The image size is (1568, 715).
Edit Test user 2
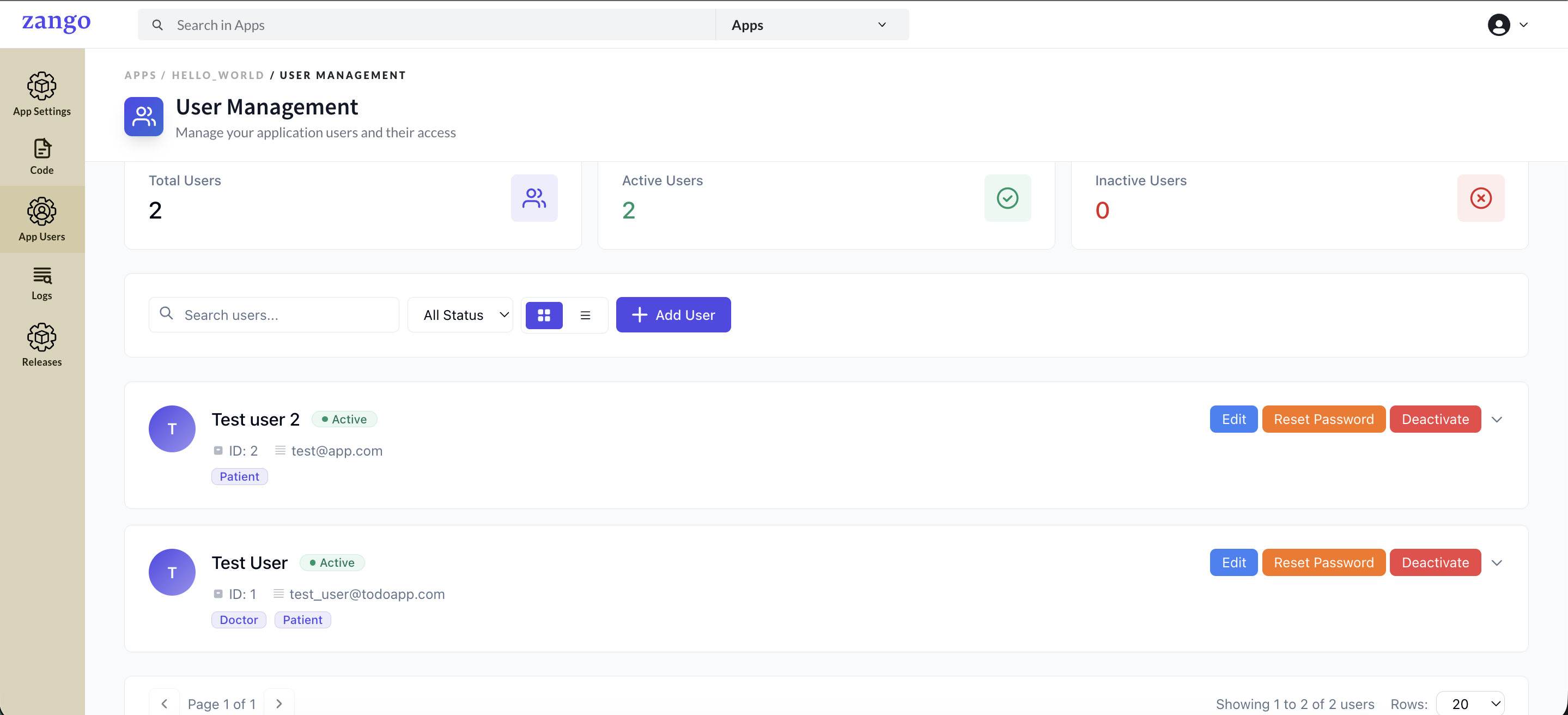1234,419
